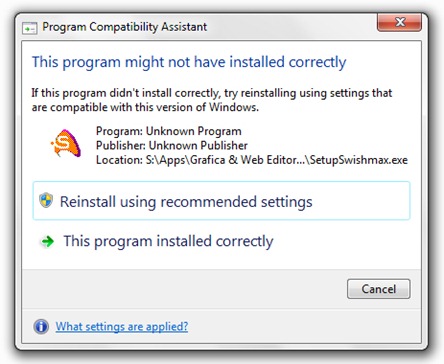
Task: Open the What settings are applied link
Action: 122,326
